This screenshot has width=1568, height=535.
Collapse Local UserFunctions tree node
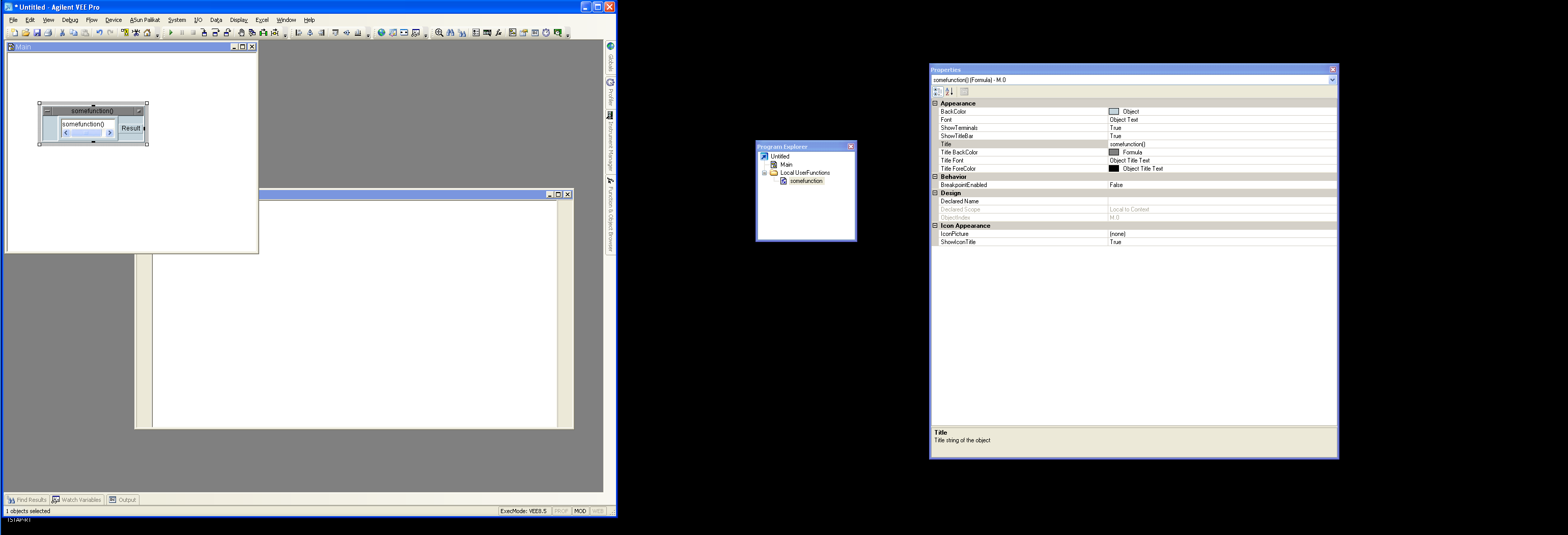pyautogui.click(x=765, y=173)
